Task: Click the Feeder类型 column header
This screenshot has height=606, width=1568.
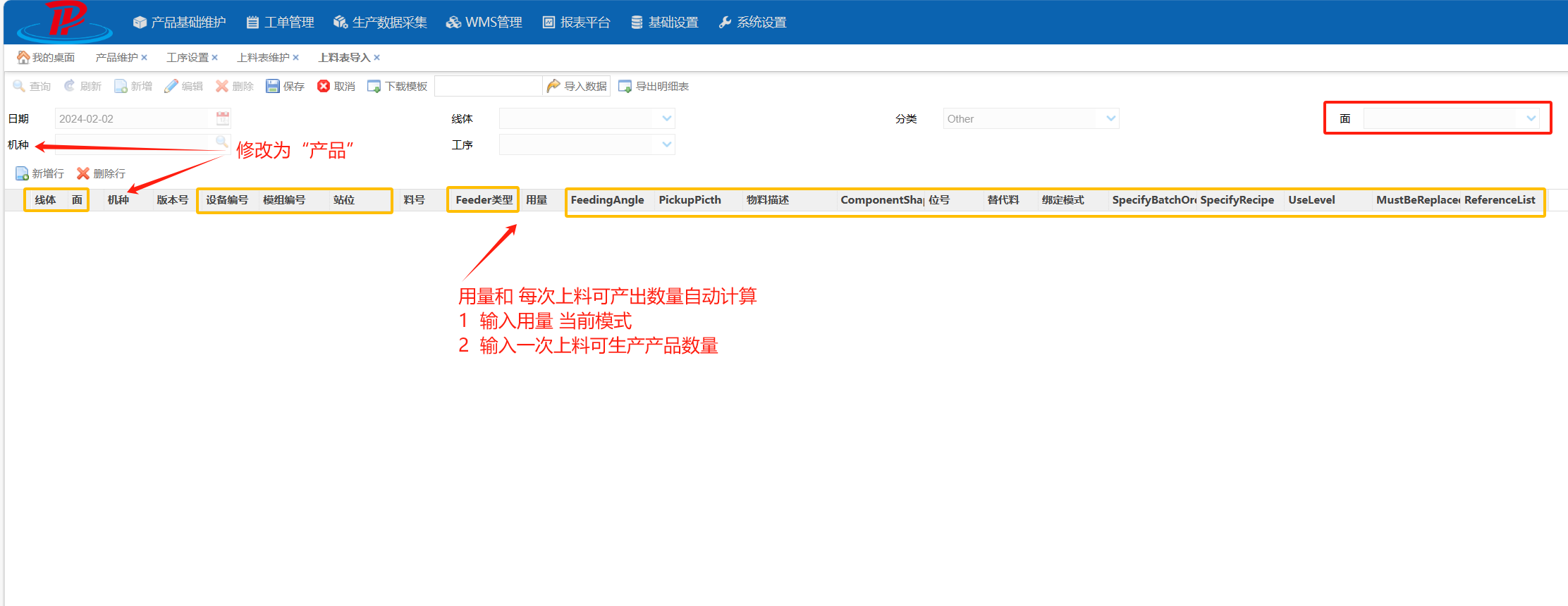Action: click(484, 200)
